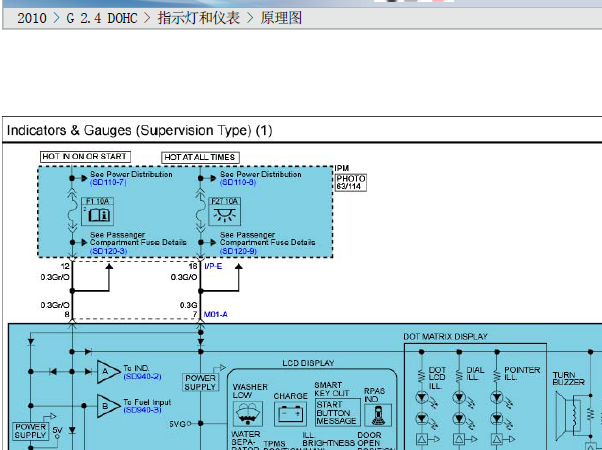The width and height of the screenshot is (602, 450).
Task: Go to the G 2.4 DOHC breadcrumb
Action: pos(102,18)
